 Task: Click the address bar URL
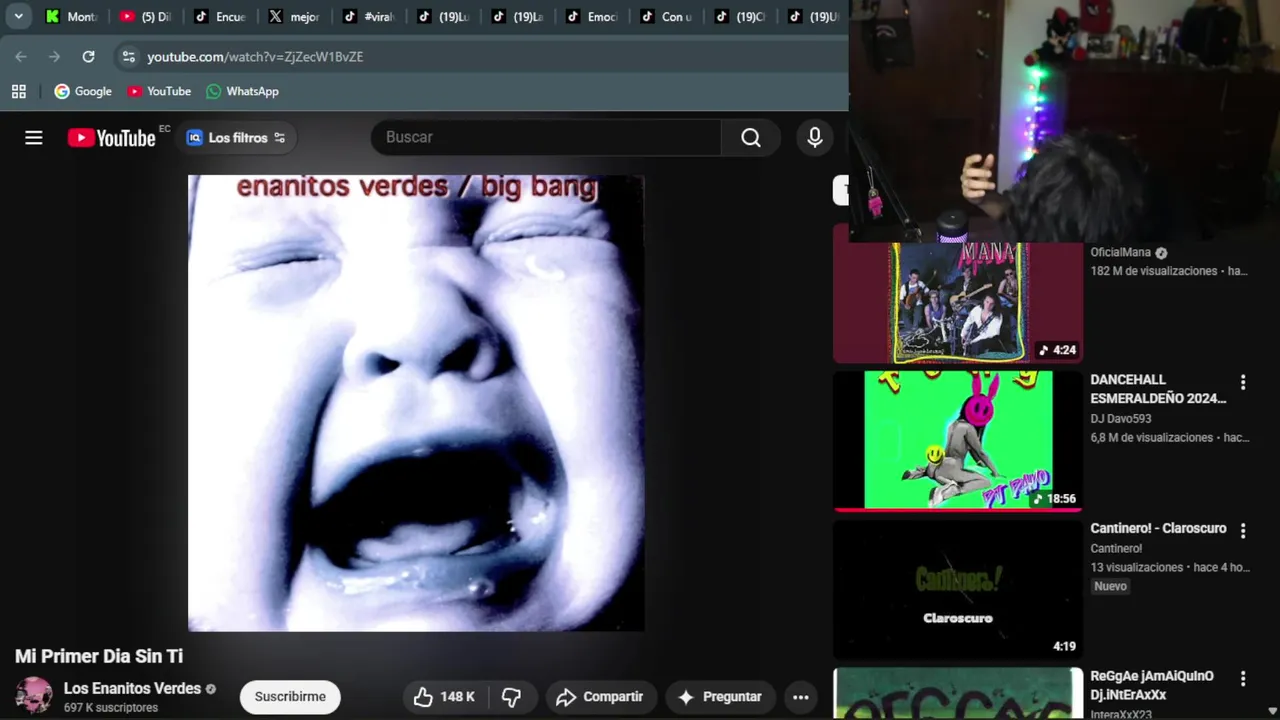click(255, 57)
